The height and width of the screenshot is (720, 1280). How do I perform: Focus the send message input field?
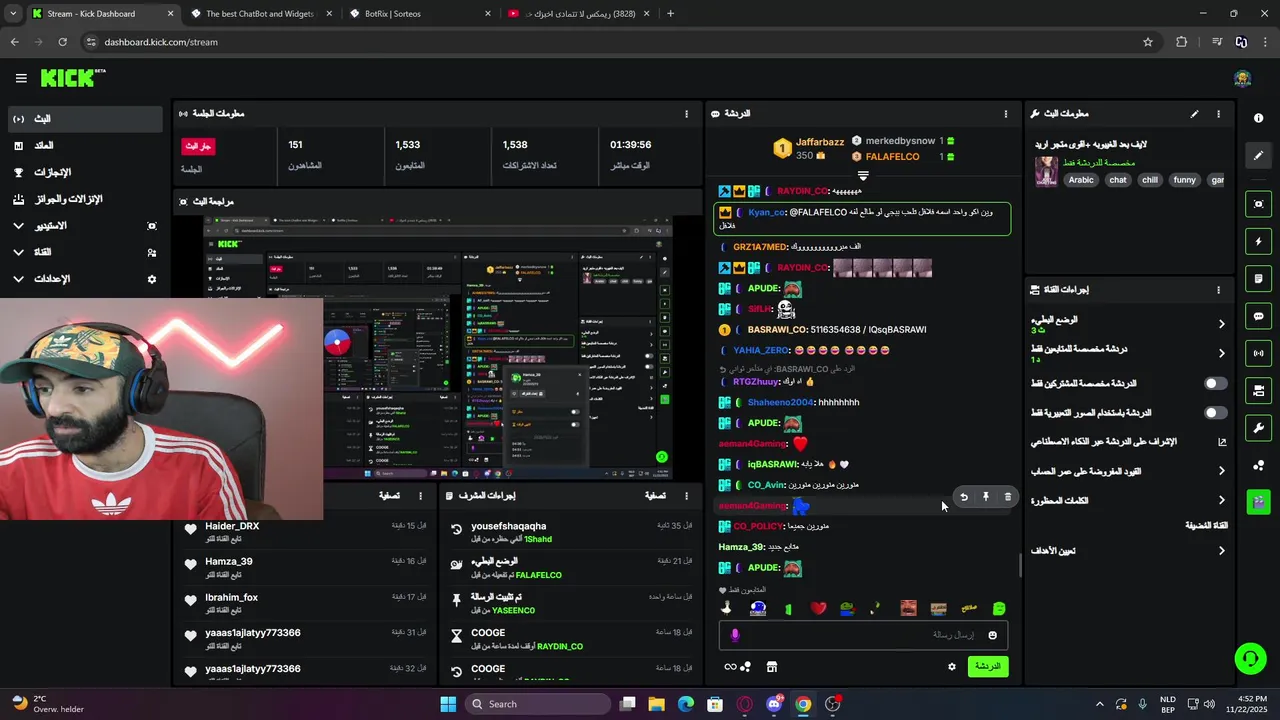[x=862, y=635]
